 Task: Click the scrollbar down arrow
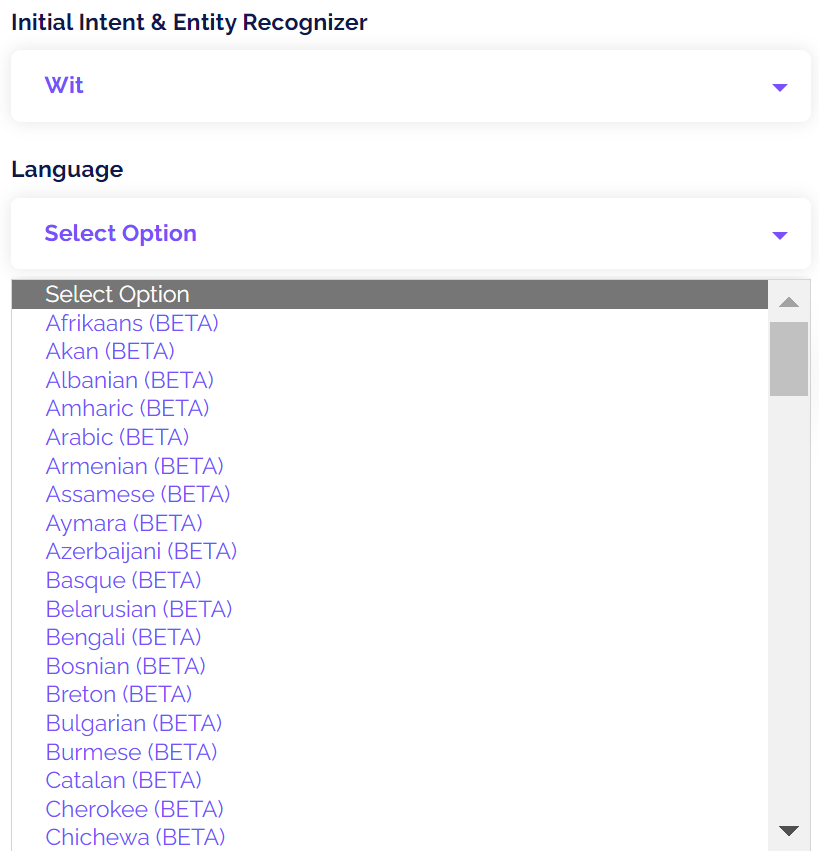[x=788, y=830]
